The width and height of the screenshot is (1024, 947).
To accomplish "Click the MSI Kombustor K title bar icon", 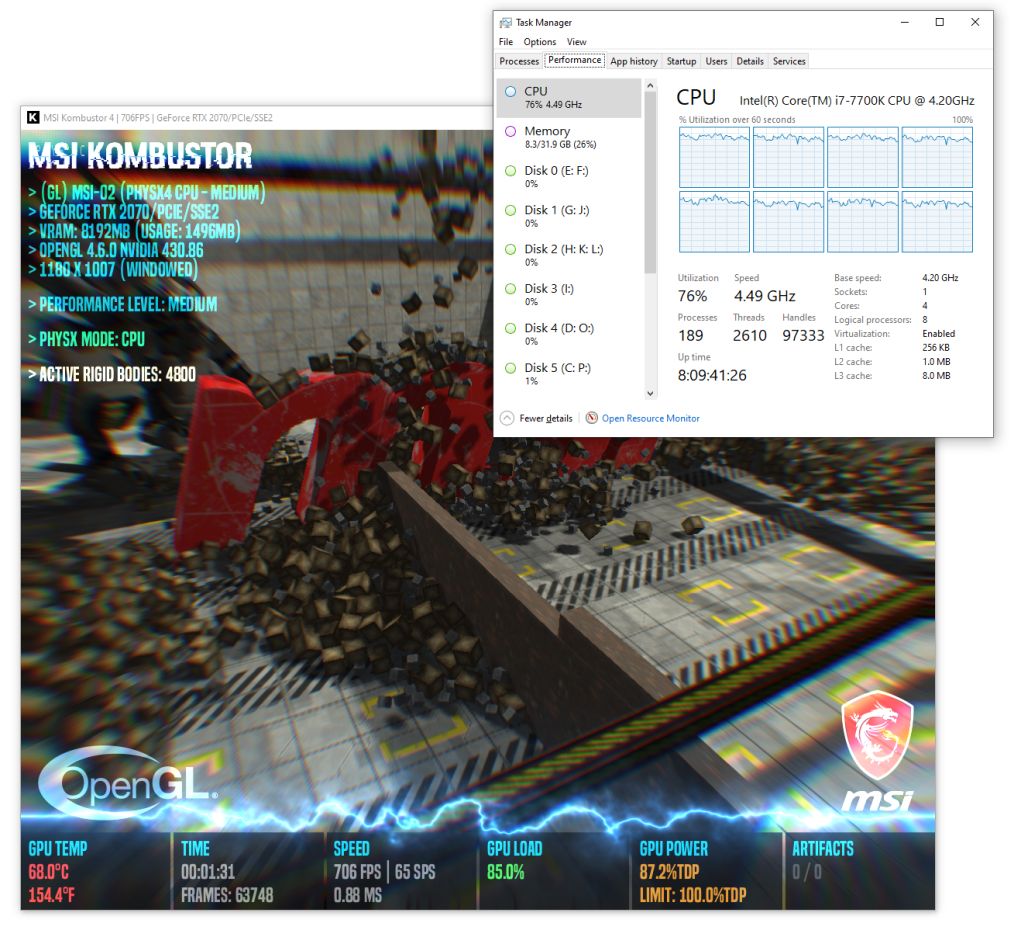I will (33, 118).
